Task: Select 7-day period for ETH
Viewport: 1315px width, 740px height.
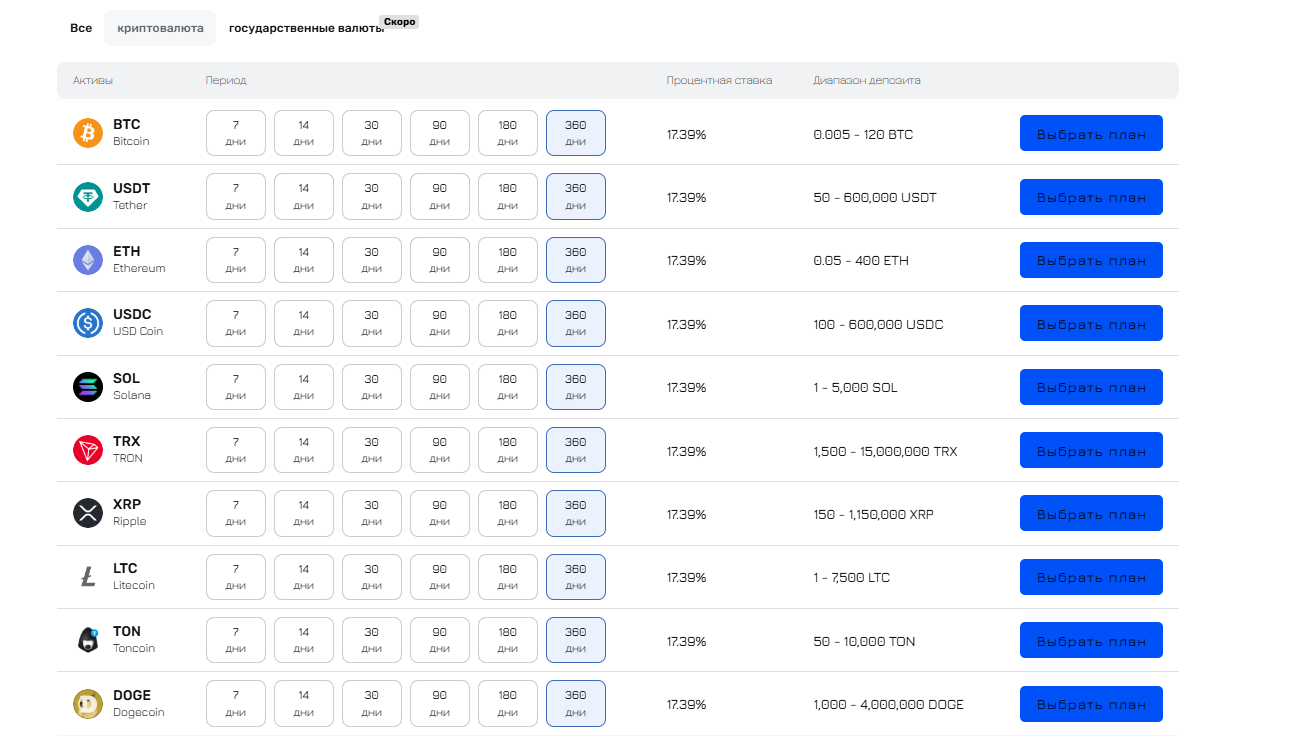Action: coord(236,260)
